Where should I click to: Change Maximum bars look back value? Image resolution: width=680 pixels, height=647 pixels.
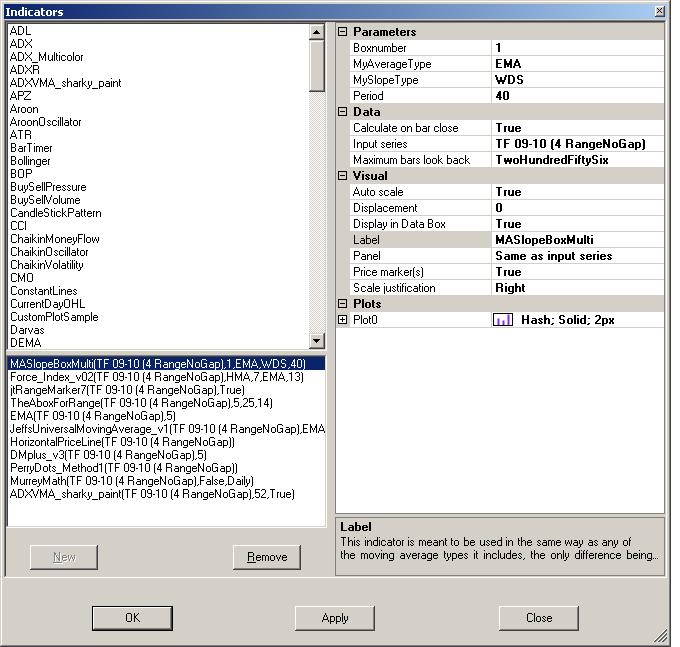click(577, 160)
